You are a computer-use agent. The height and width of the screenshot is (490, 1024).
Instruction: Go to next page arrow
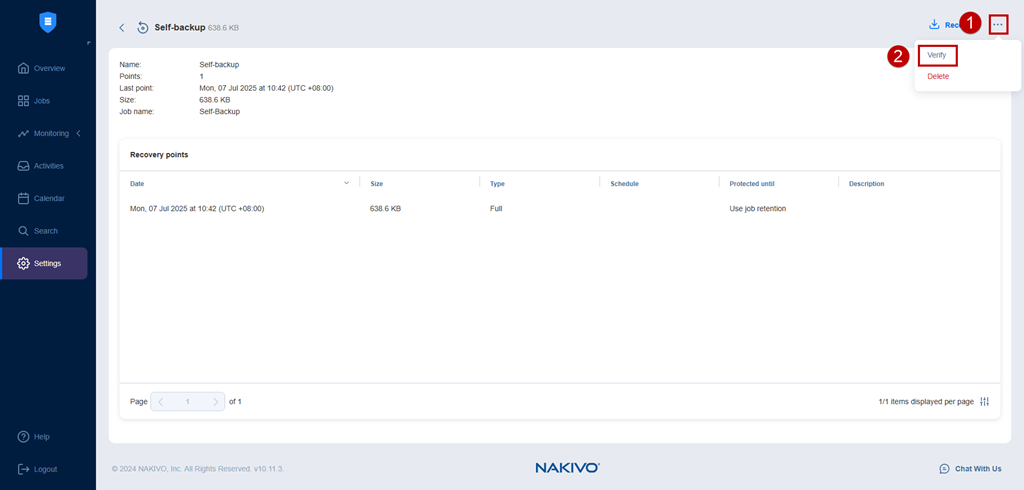216,402
